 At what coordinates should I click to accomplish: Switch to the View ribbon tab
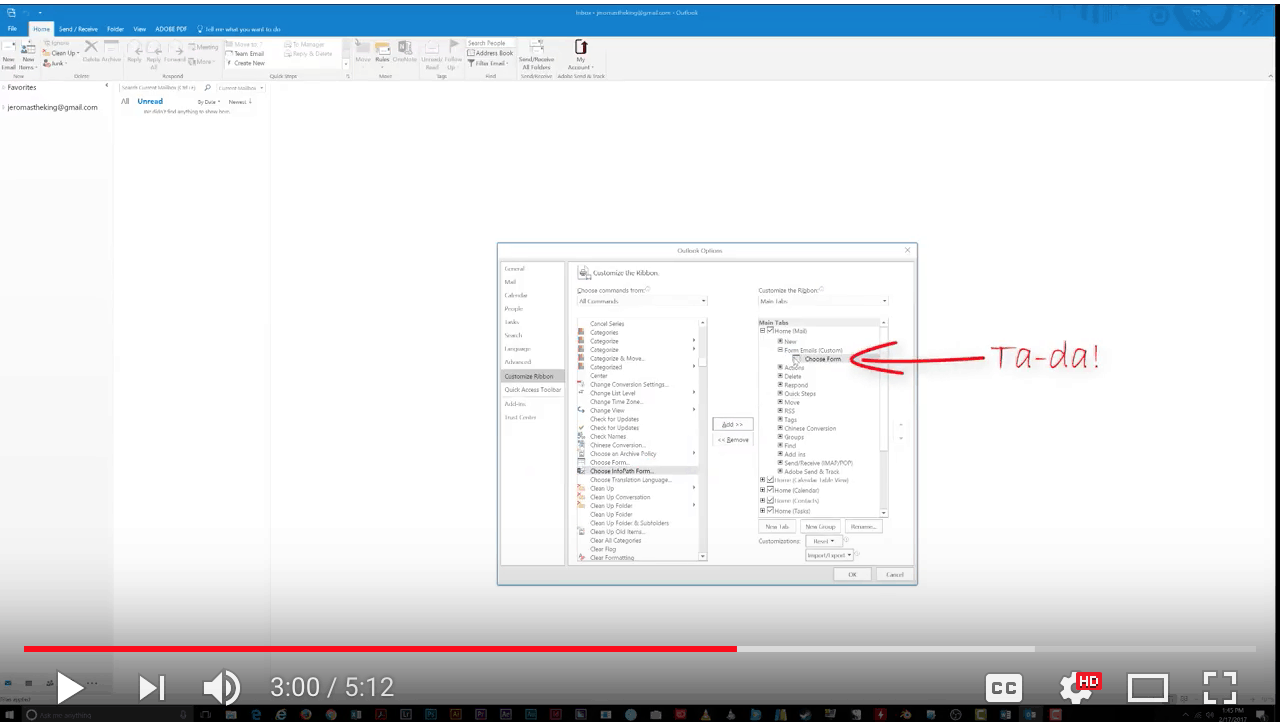click(x=139, y=29)
